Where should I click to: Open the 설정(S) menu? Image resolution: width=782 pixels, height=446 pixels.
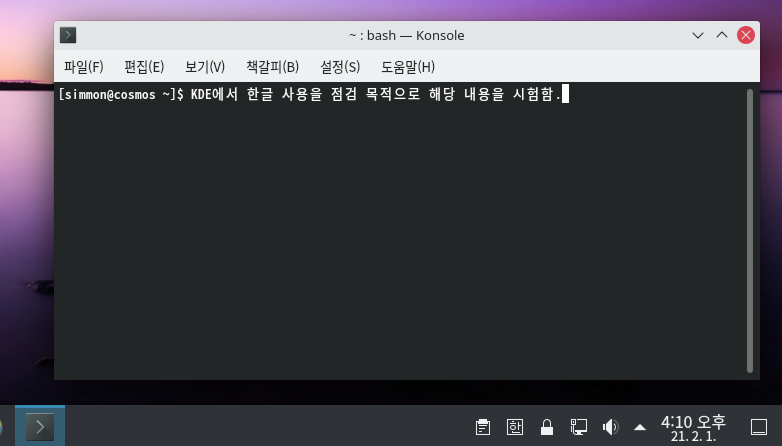pyautogui.click(x=340, y=66)
